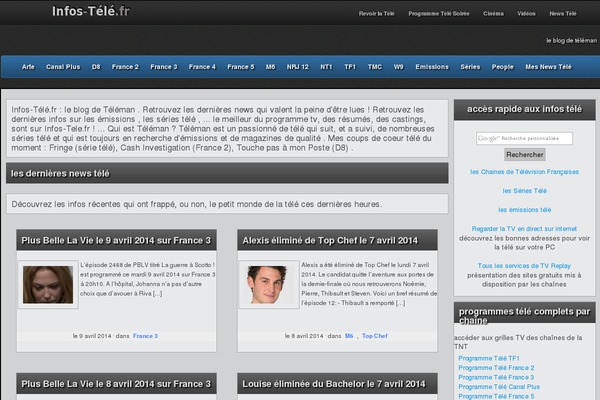The width and height of the screenshot is (600, 400).
Task: Open Plus Belle La Vie 9 avril article title
Action: [x=116, y=240]
